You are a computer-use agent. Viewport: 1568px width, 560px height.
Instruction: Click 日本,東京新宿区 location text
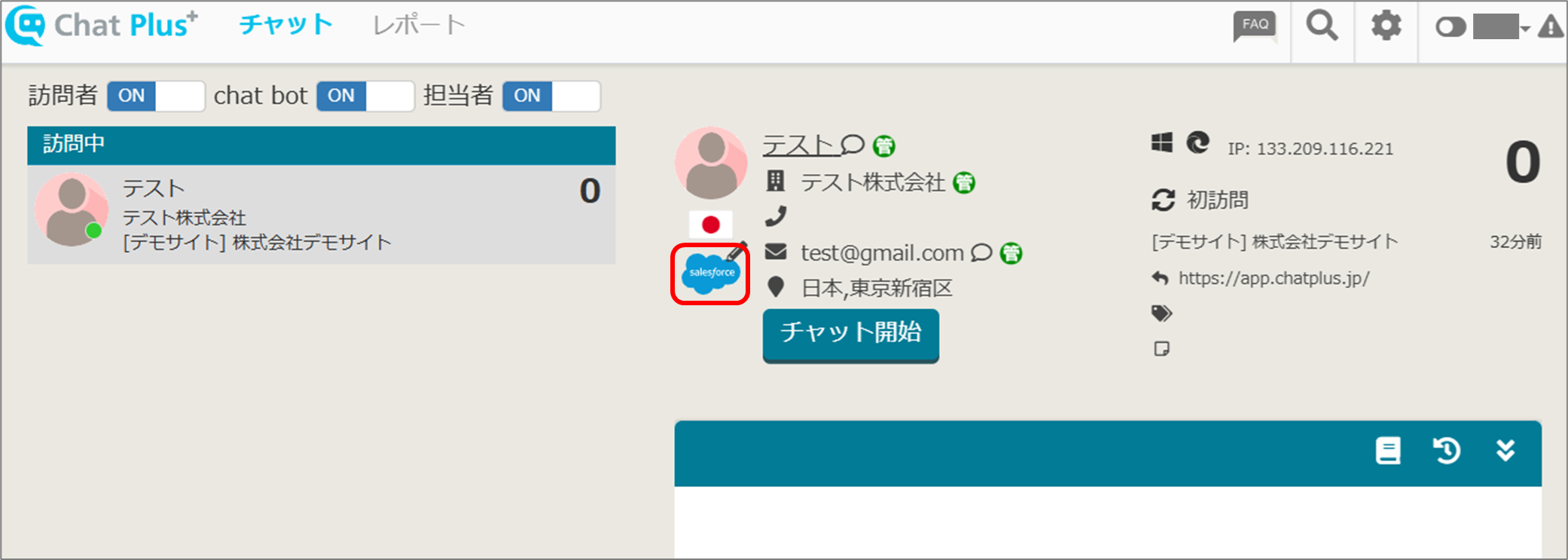click(x=877, y=288)
